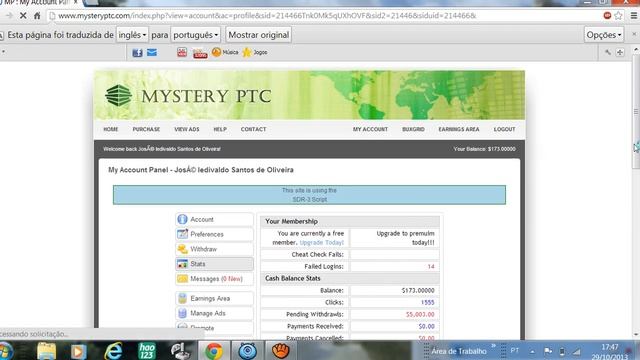This screenshot has height=360, width=640.
Task: Open Manage Ads in the sidebar
Action: 214,313
